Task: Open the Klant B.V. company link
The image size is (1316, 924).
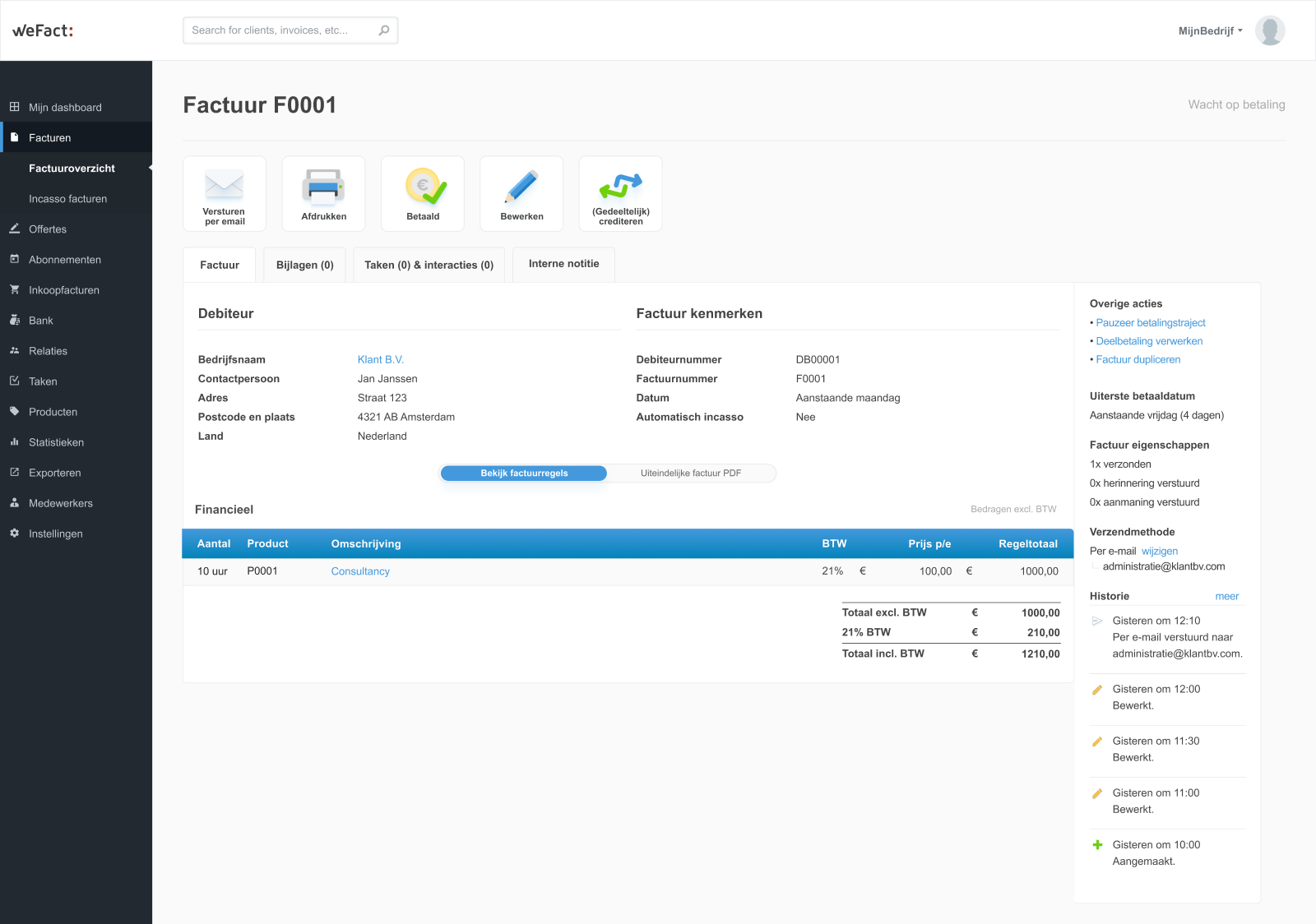Action: pyautogui.click(x=380, y=360)
